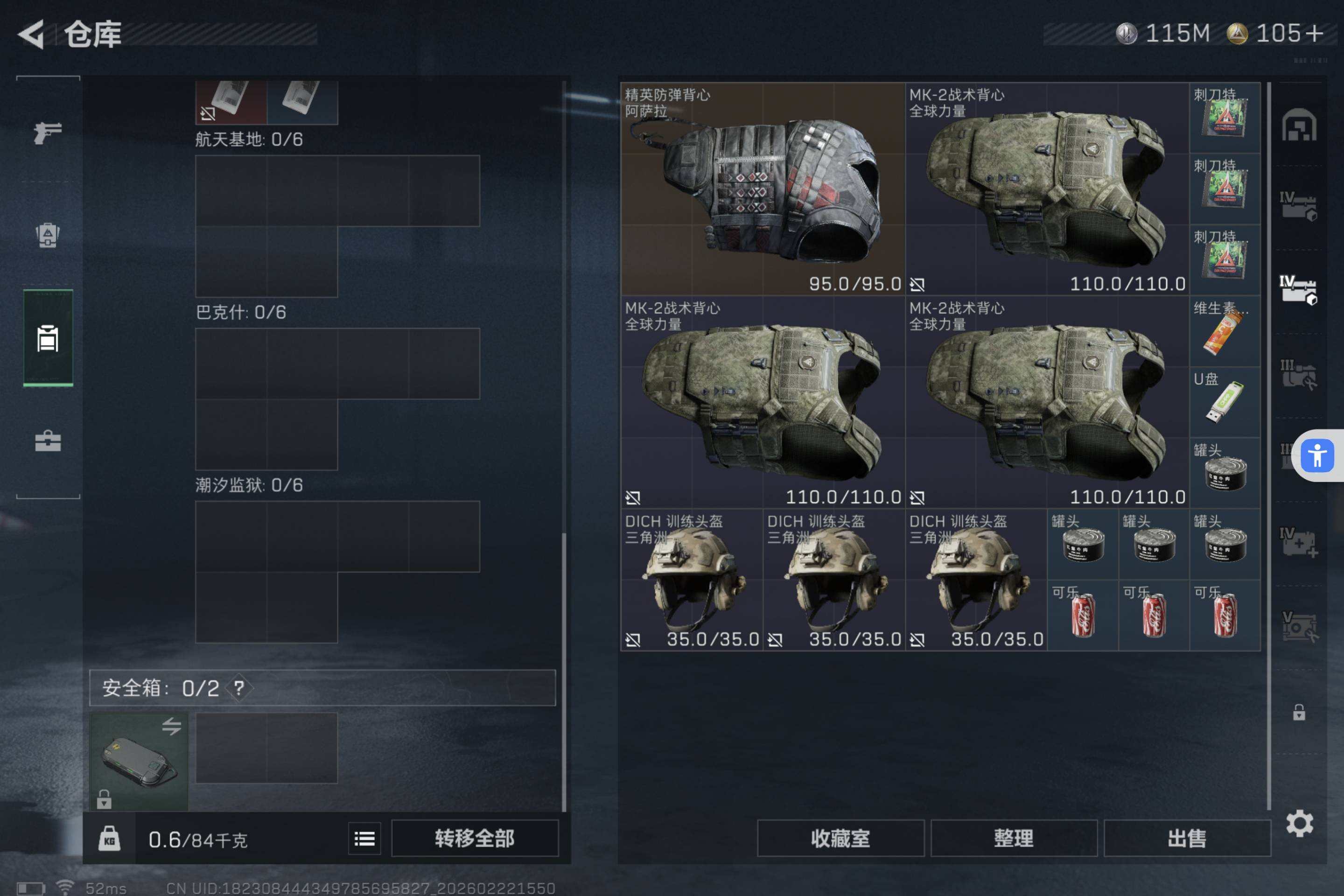Toggle the list view icon
Image resolution: width=1344 pixels, height=896 pixels.
pyautogui.click(x=364, y=838)
